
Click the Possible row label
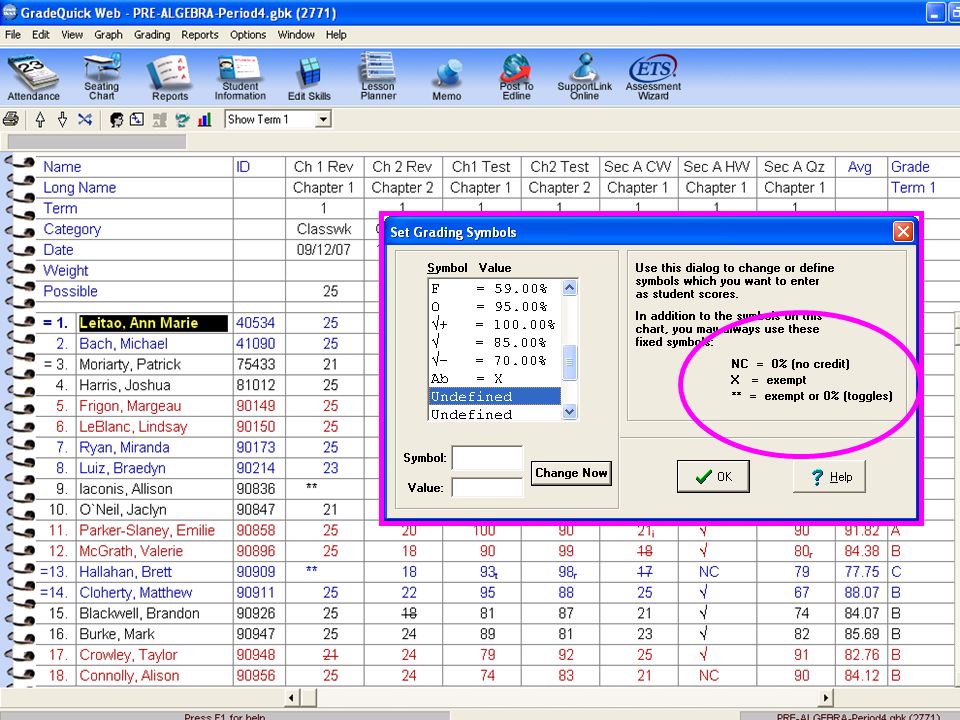pos(70,291)
